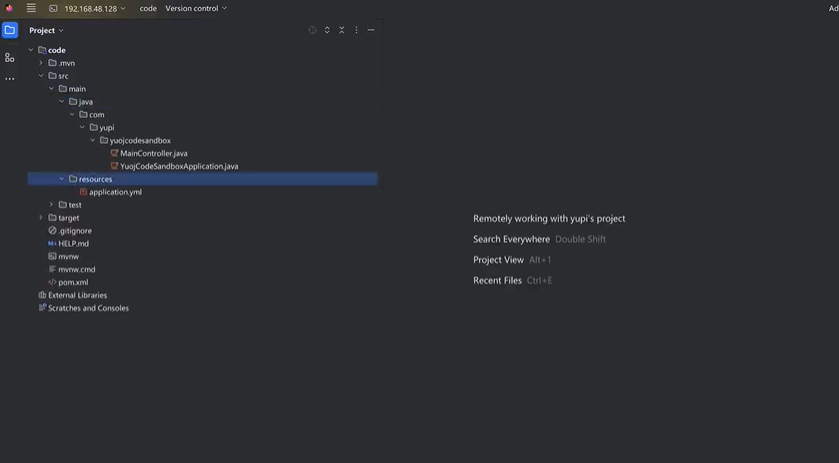Select Scratches and Consoles node

pyautogui.click(x=88, y=308)
